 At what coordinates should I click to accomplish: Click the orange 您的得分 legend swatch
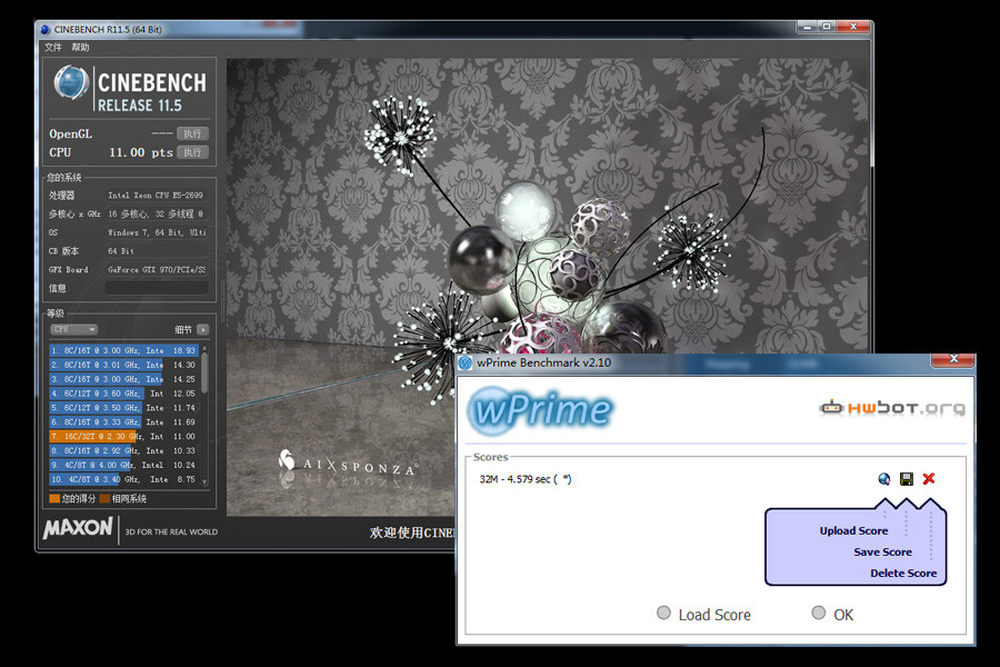54,498
